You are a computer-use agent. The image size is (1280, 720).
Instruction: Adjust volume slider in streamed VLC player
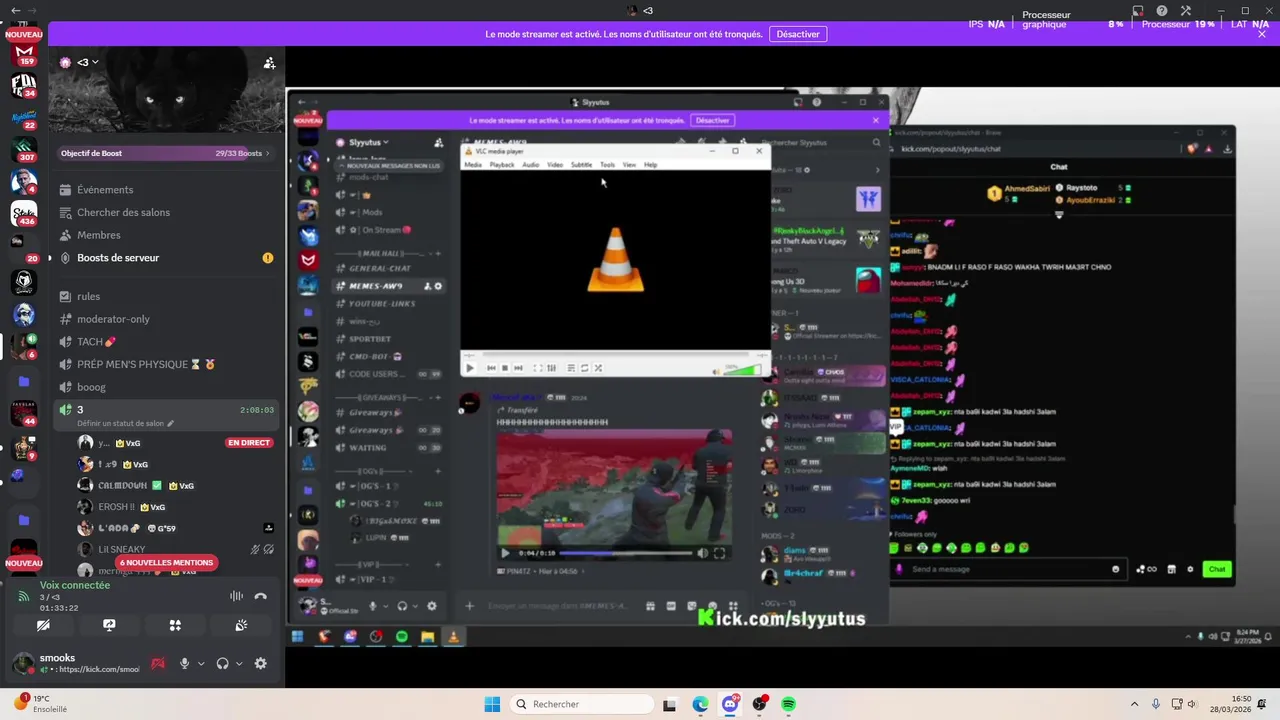743,369
